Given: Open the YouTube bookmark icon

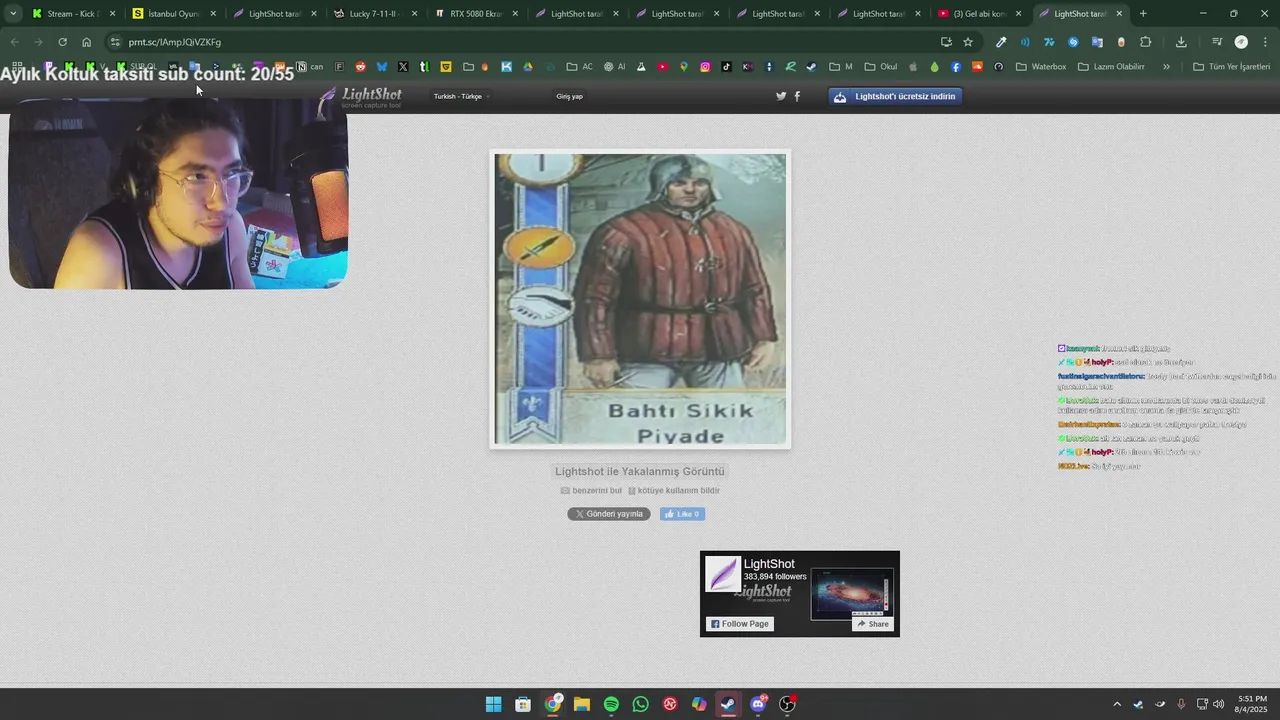Looking at the screenshot, I should (663, 67).
